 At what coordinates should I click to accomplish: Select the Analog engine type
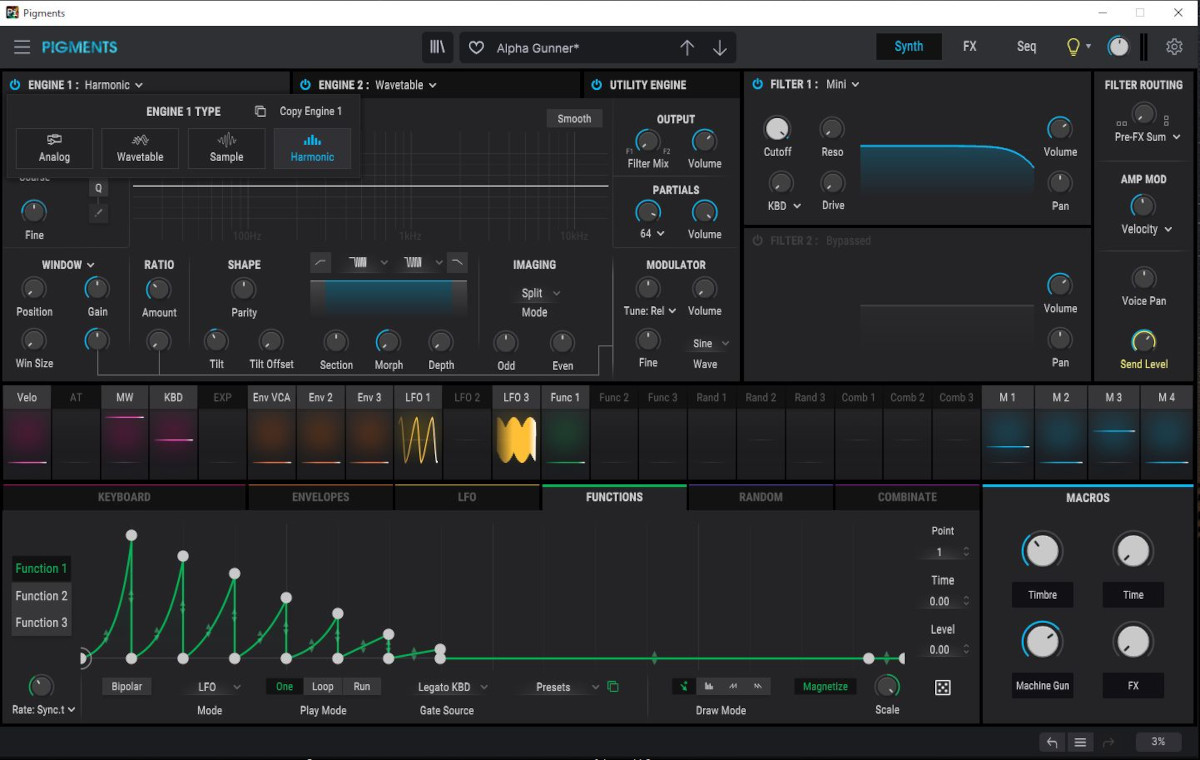tap(54, 148)
